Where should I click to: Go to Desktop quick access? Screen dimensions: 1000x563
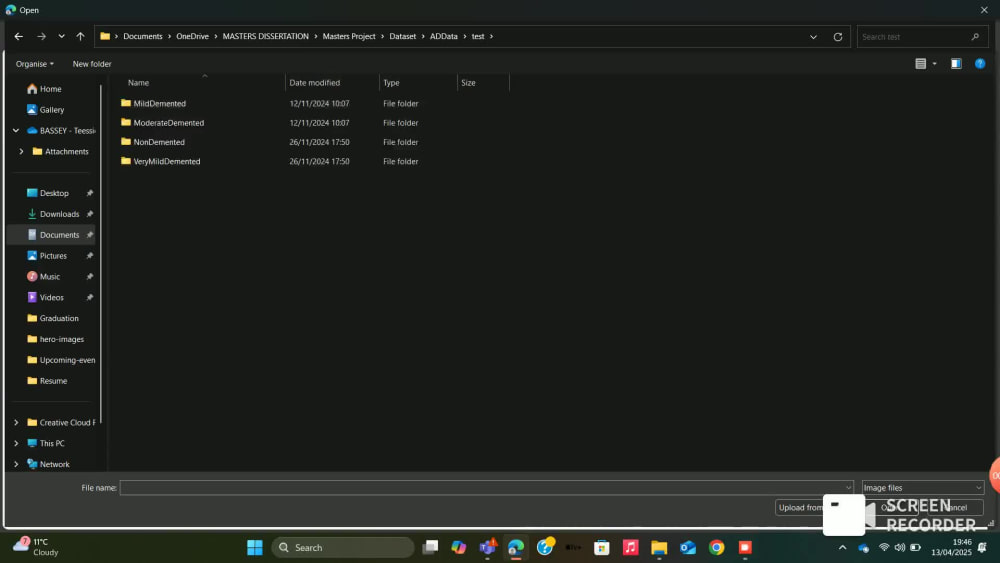54,193
